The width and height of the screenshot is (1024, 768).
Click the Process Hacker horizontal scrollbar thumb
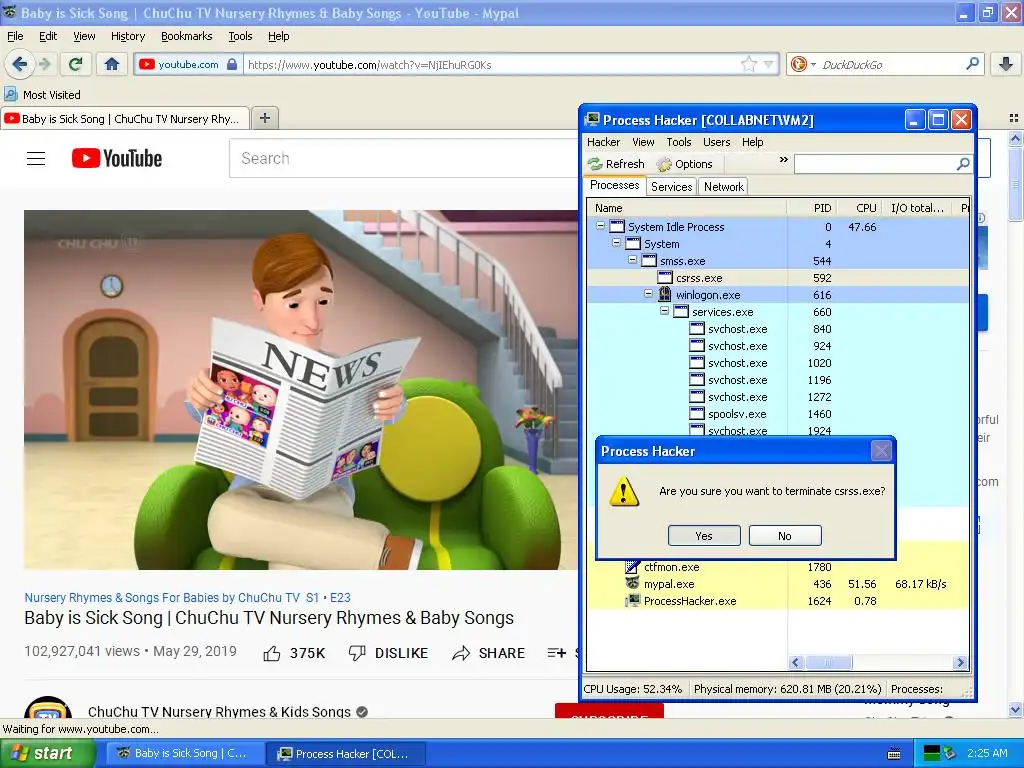coord(828,662)
